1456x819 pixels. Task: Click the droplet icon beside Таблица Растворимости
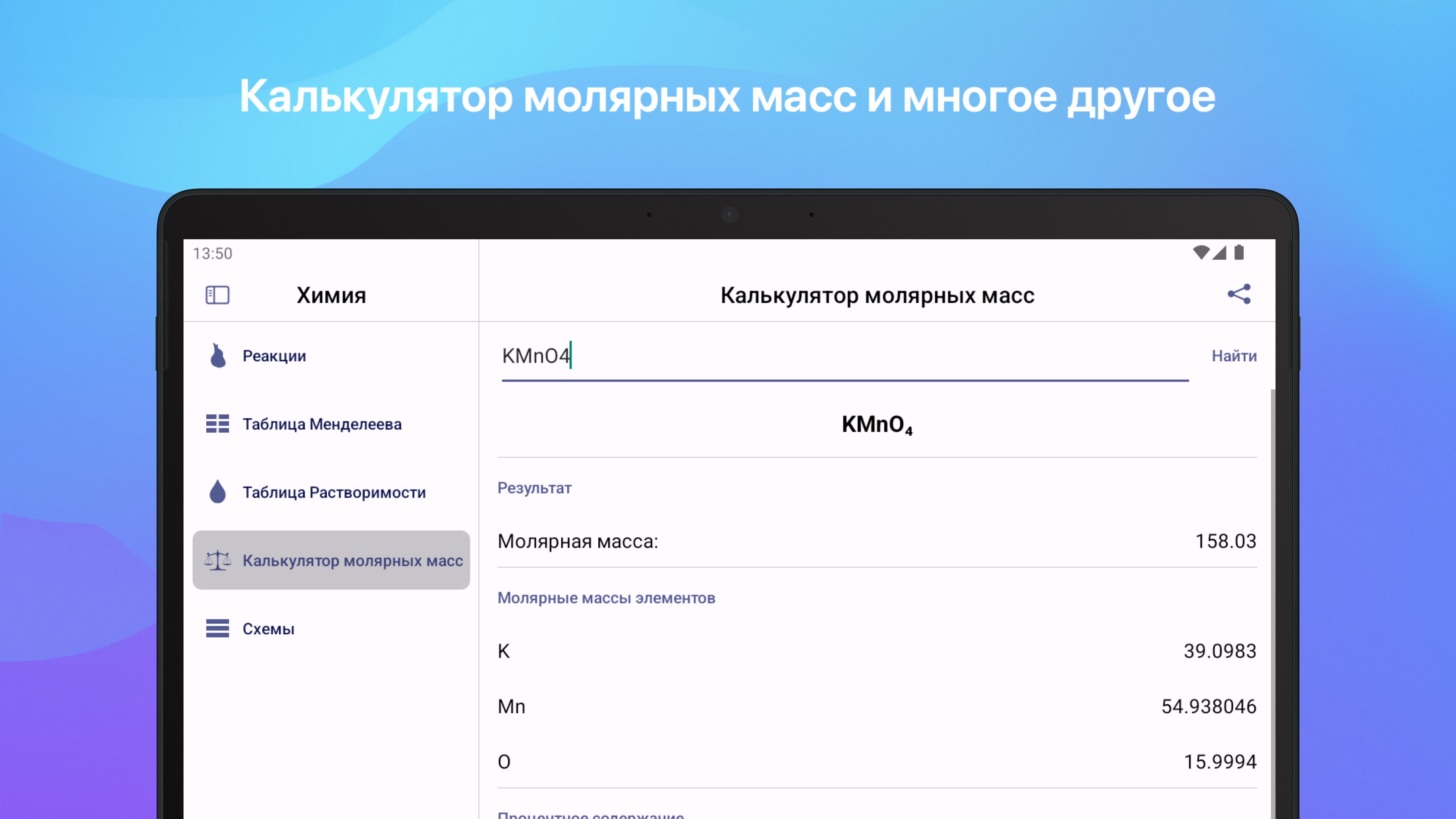click(218, 492)
